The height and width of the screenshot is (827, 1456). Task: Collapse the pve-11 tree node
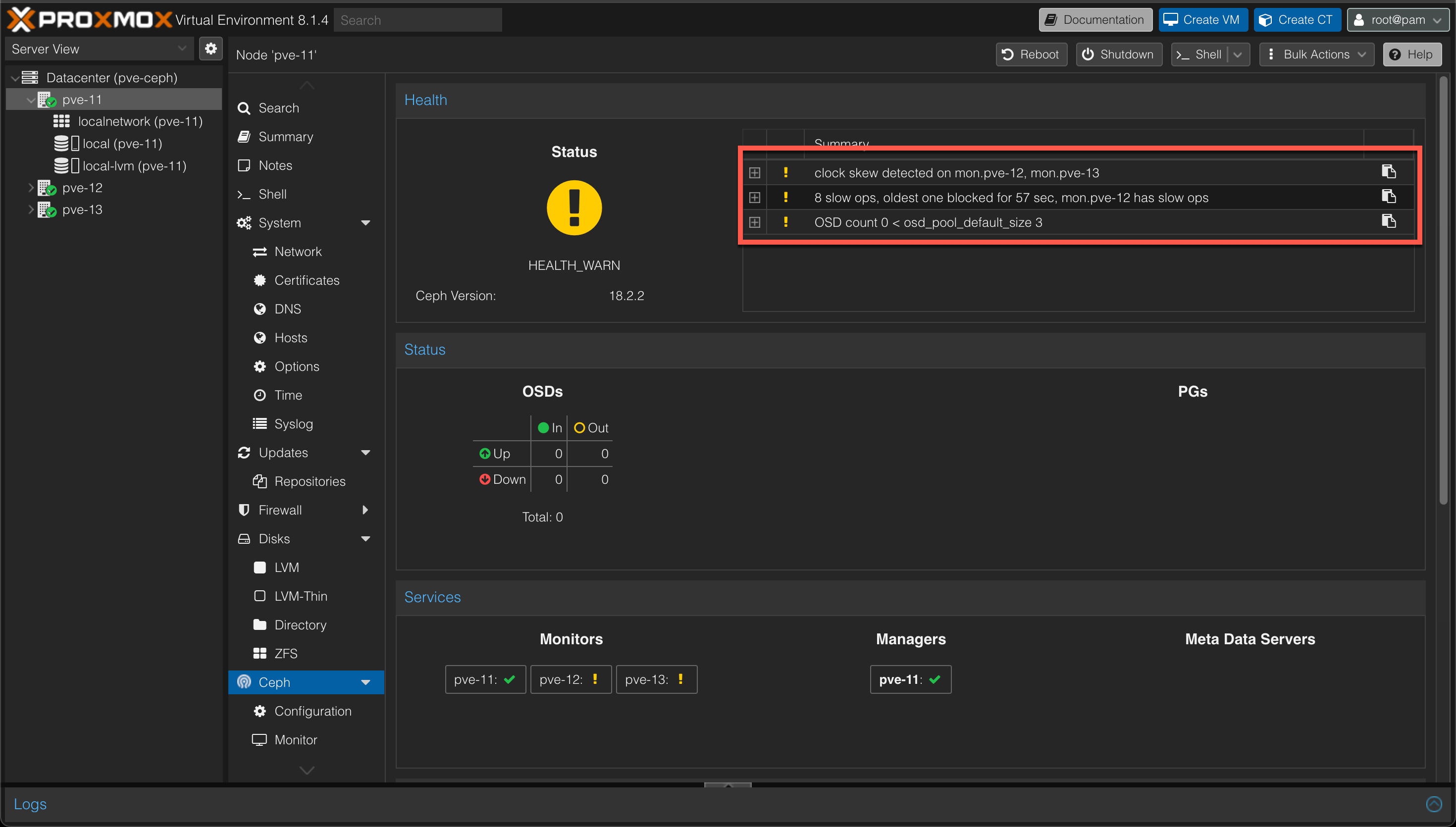[31, 100]
